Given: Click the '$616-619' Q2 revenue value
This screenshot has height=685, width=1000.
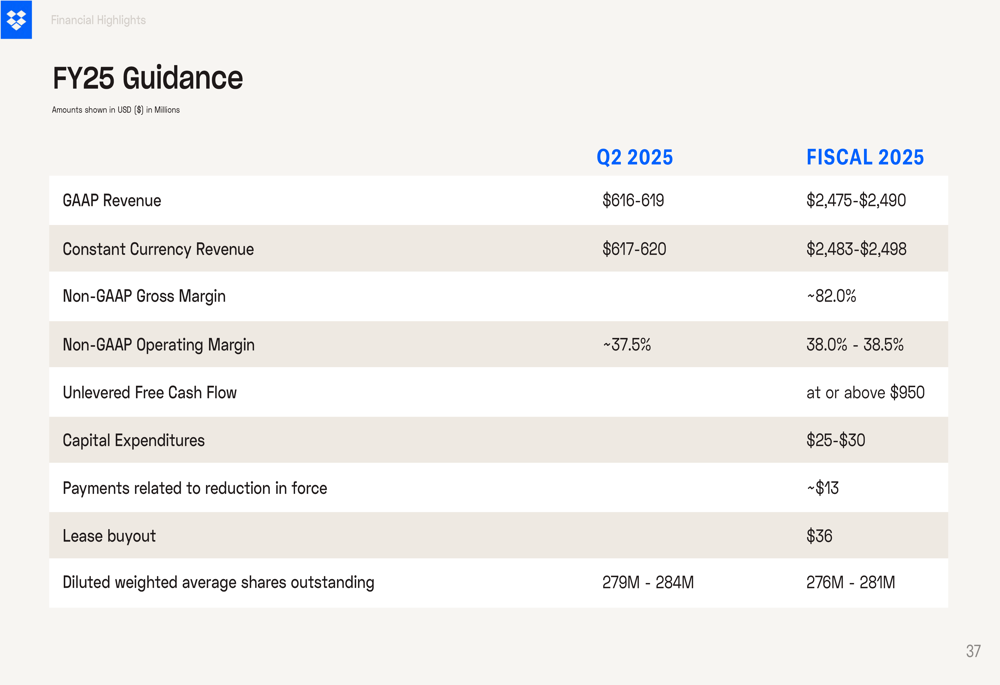Looking at the screenshot, I should tap(633, 200).
